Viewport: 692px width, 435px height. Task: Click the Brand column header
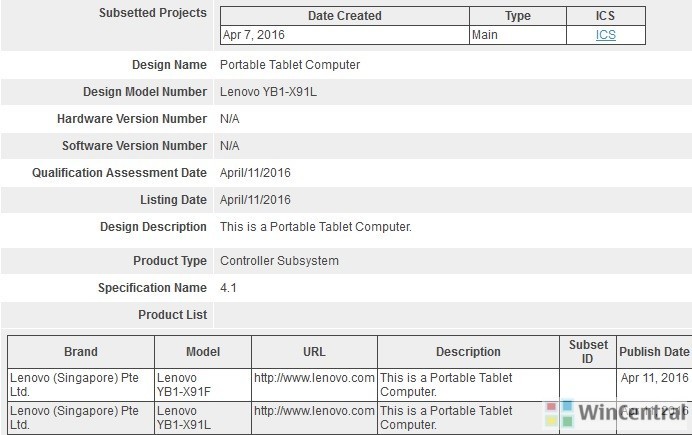coord(81,352)
